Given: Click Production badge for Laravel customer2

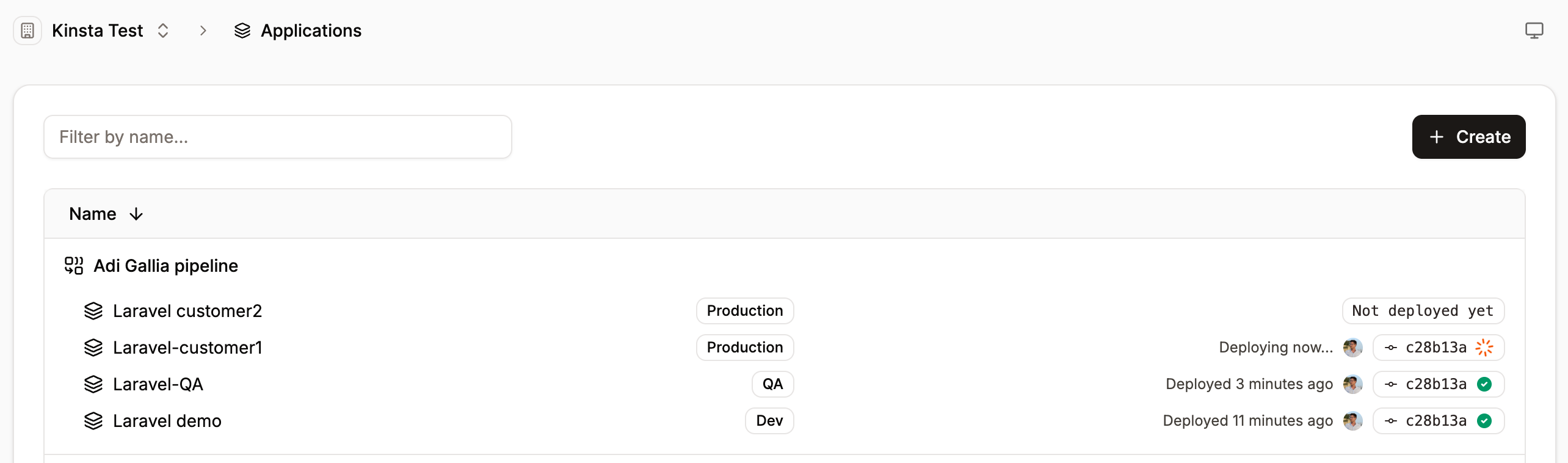Looking at the screenshot, I should click(x=745, y=311).
